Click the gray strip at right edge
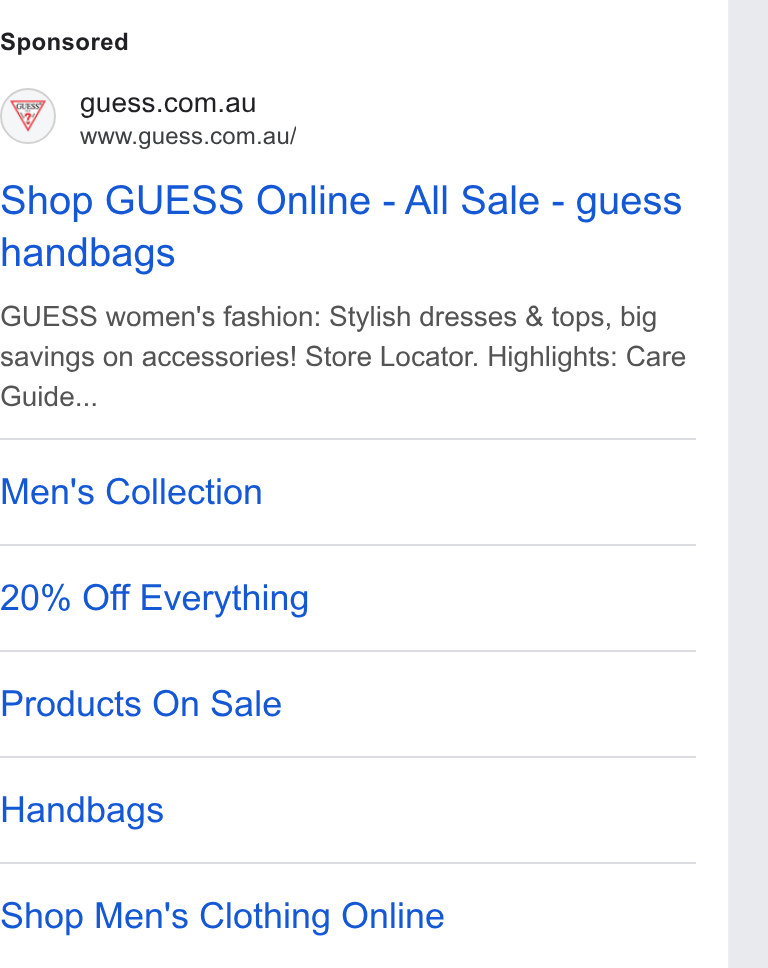This screenshot has width=768, height=968. pos(748,484)
